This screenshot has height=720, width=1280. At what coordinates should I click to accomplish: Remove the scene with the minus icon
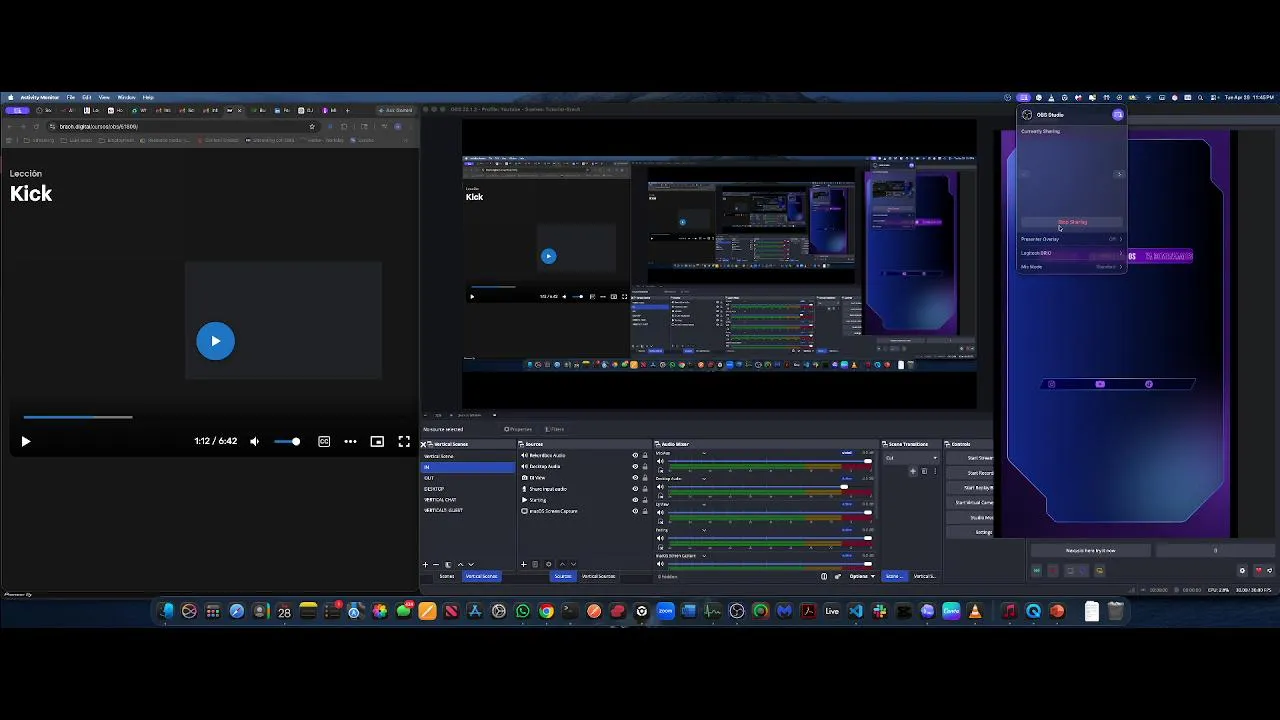(435, 564)
